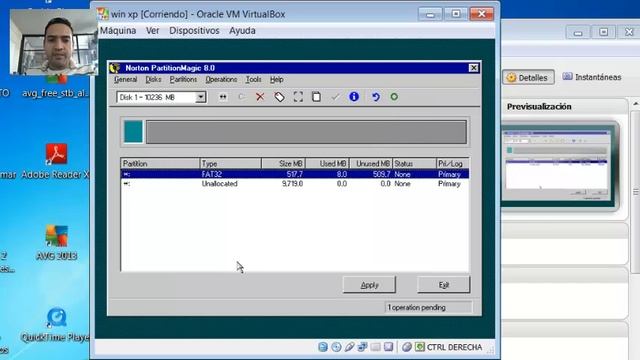Click Detalles button in VirtualBox Manager
Screen dimensions: 640x360
coord(528,77)
